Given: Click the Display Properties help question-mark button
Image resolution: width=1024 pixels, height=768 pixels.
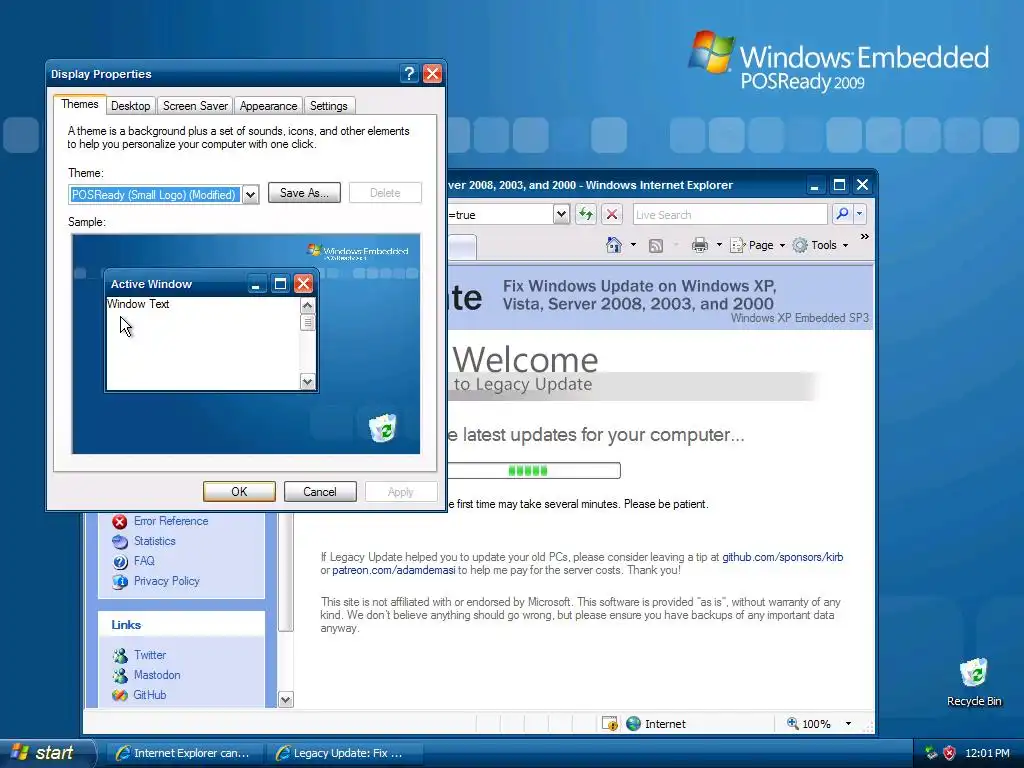Looking at the screenshot, I should (x=409, y=74).
